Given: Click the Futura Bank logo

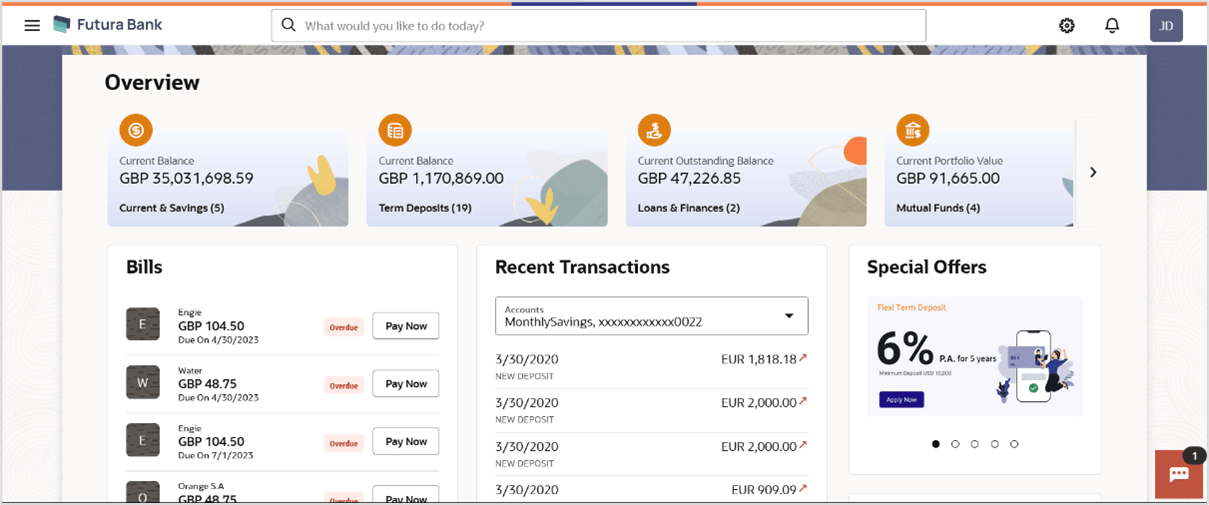Looking at the screenshot, I should click(x=107, y=25).
